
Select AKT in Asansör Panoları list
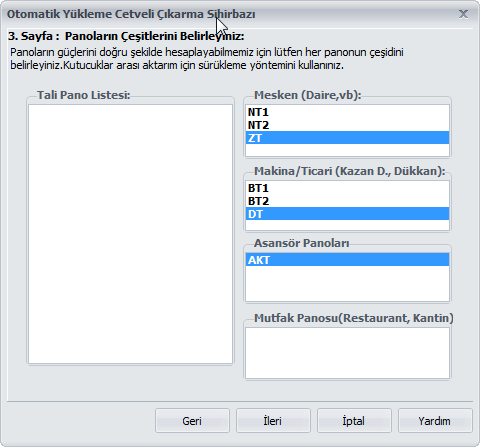pos(347,260)
